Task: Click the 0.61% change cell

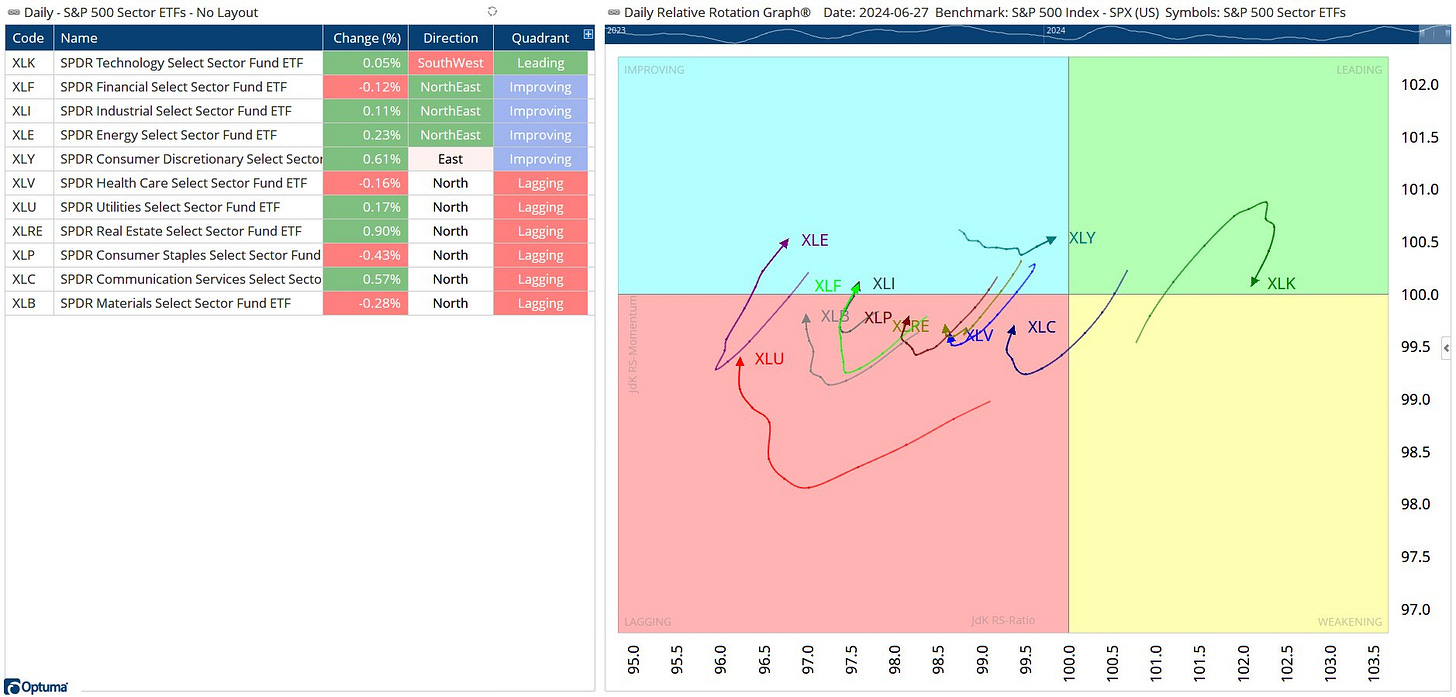Action: point(366,159)
